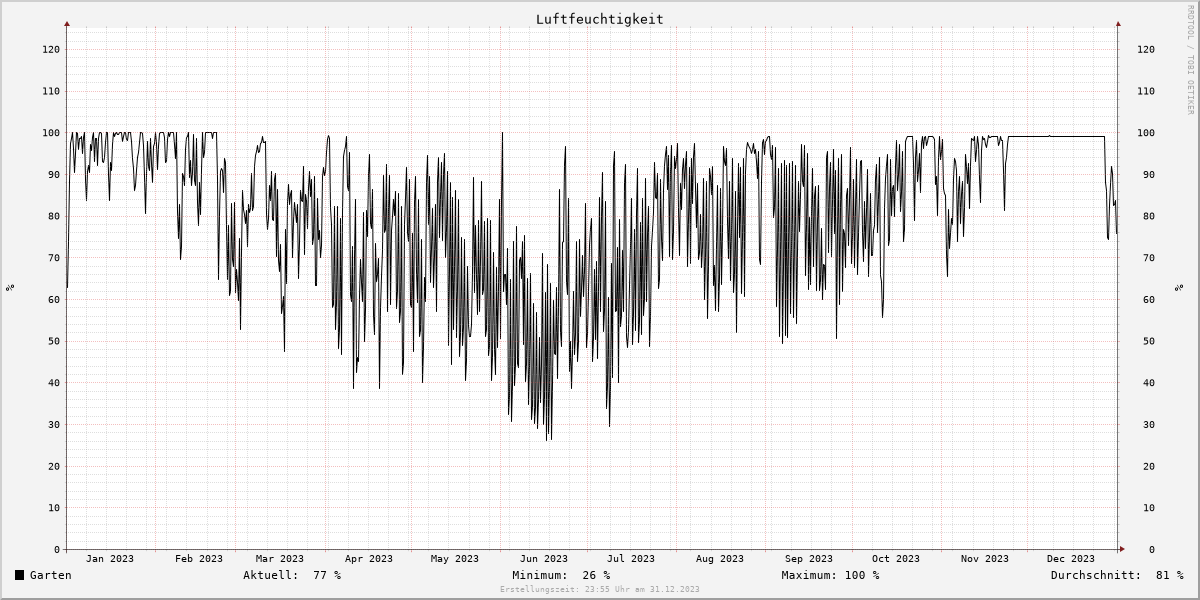Select the Garten legend label
The image size is (1200, 600).
[50, 575]
